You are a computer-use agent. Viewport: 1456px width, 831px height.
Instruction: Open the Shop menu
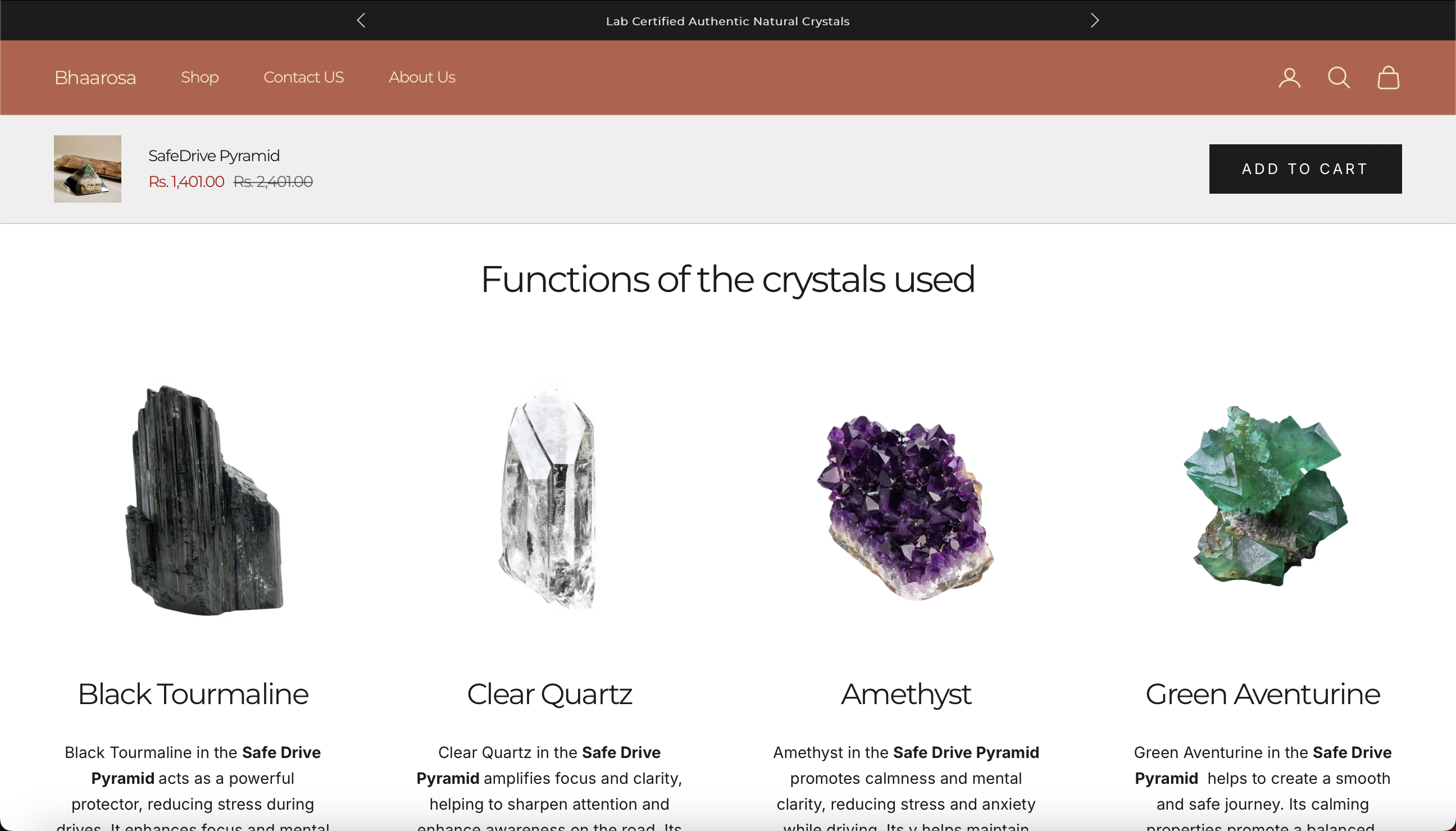point(199,77)
